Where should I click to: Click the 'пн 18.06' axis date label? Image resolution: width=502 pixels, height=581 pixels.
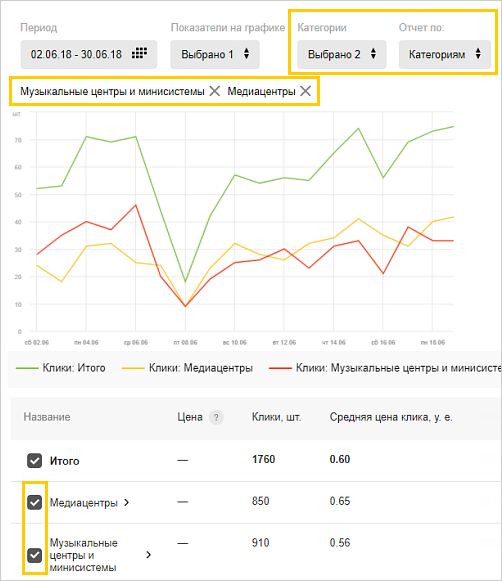(433, 343)
